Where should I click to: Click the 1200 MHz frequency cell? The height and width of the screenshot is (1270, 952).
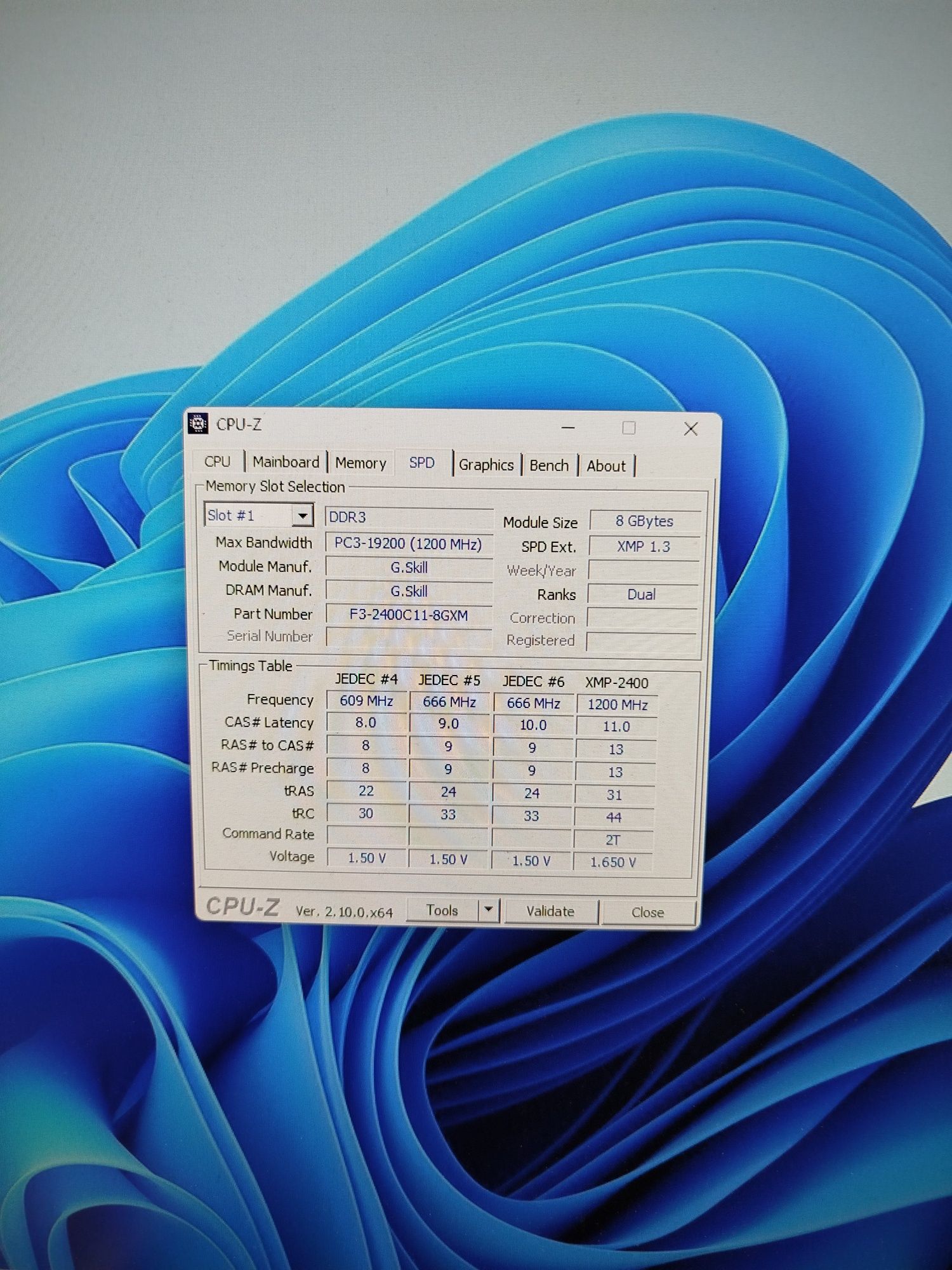pyautogui.click(x=618, y=705)
